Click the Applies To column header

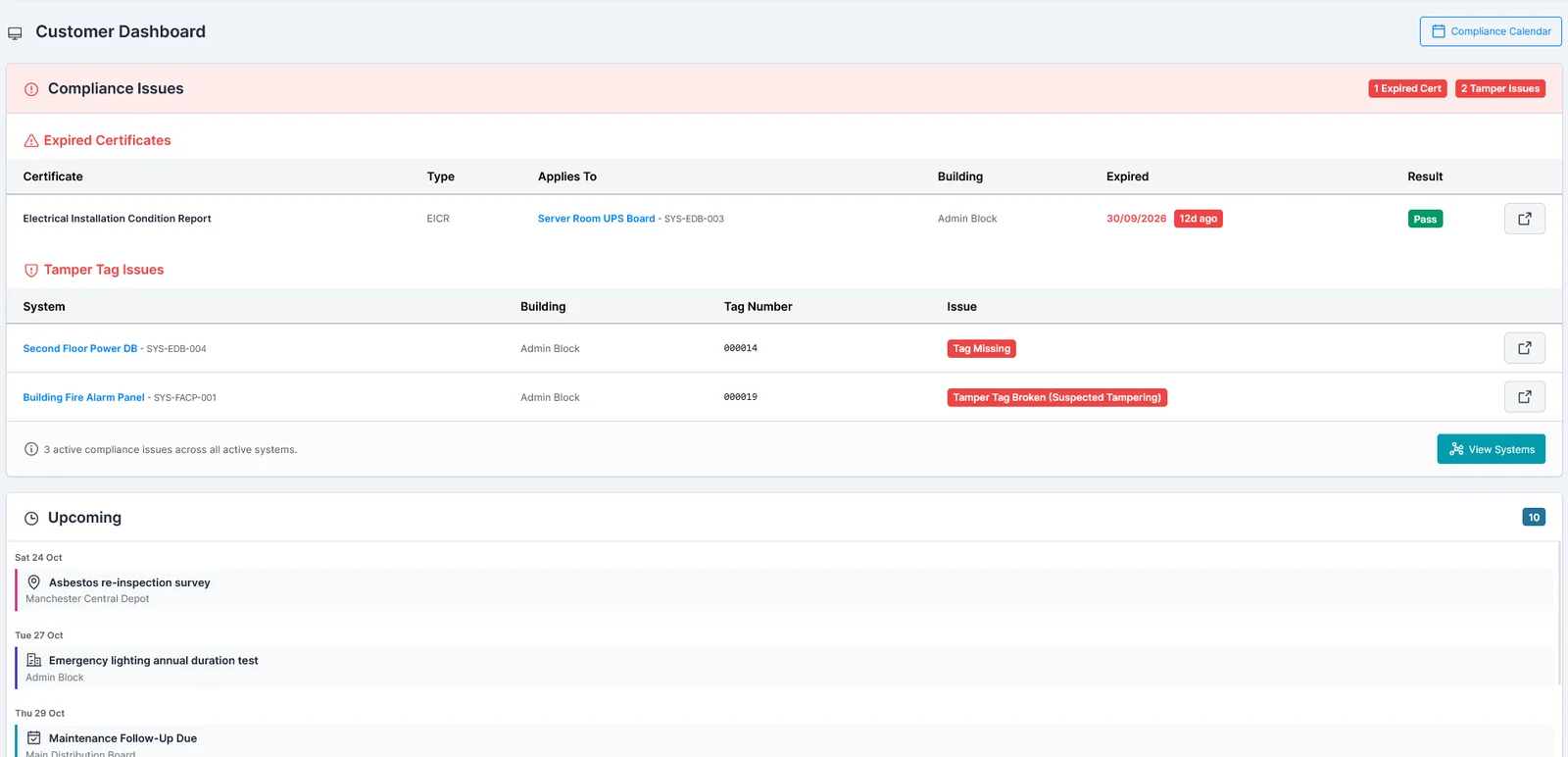coord(567,177)
